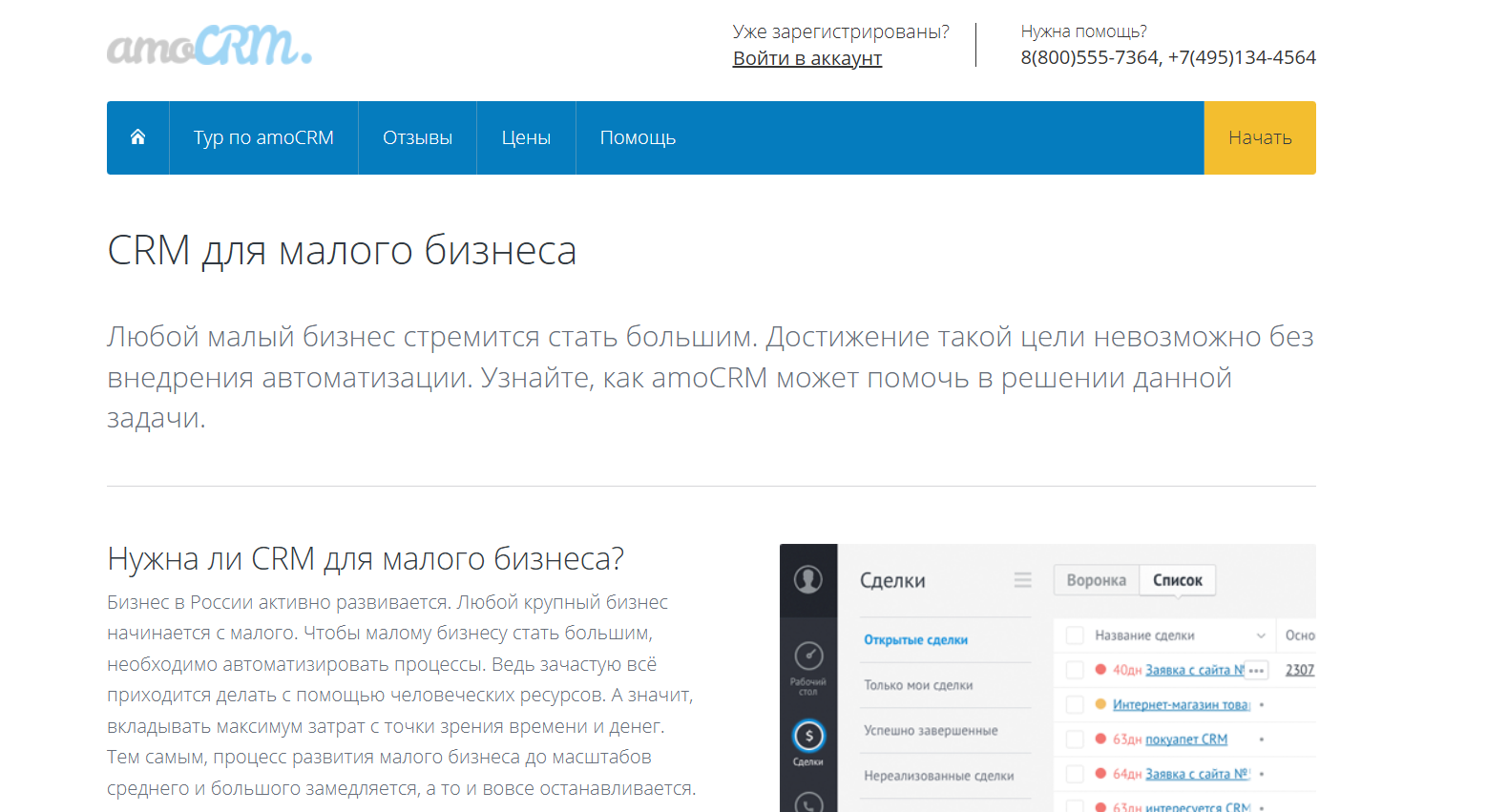Select the Только мои сделки filter
The height and width of the screenshot is (812, 1487).
[x=918, y=685]
